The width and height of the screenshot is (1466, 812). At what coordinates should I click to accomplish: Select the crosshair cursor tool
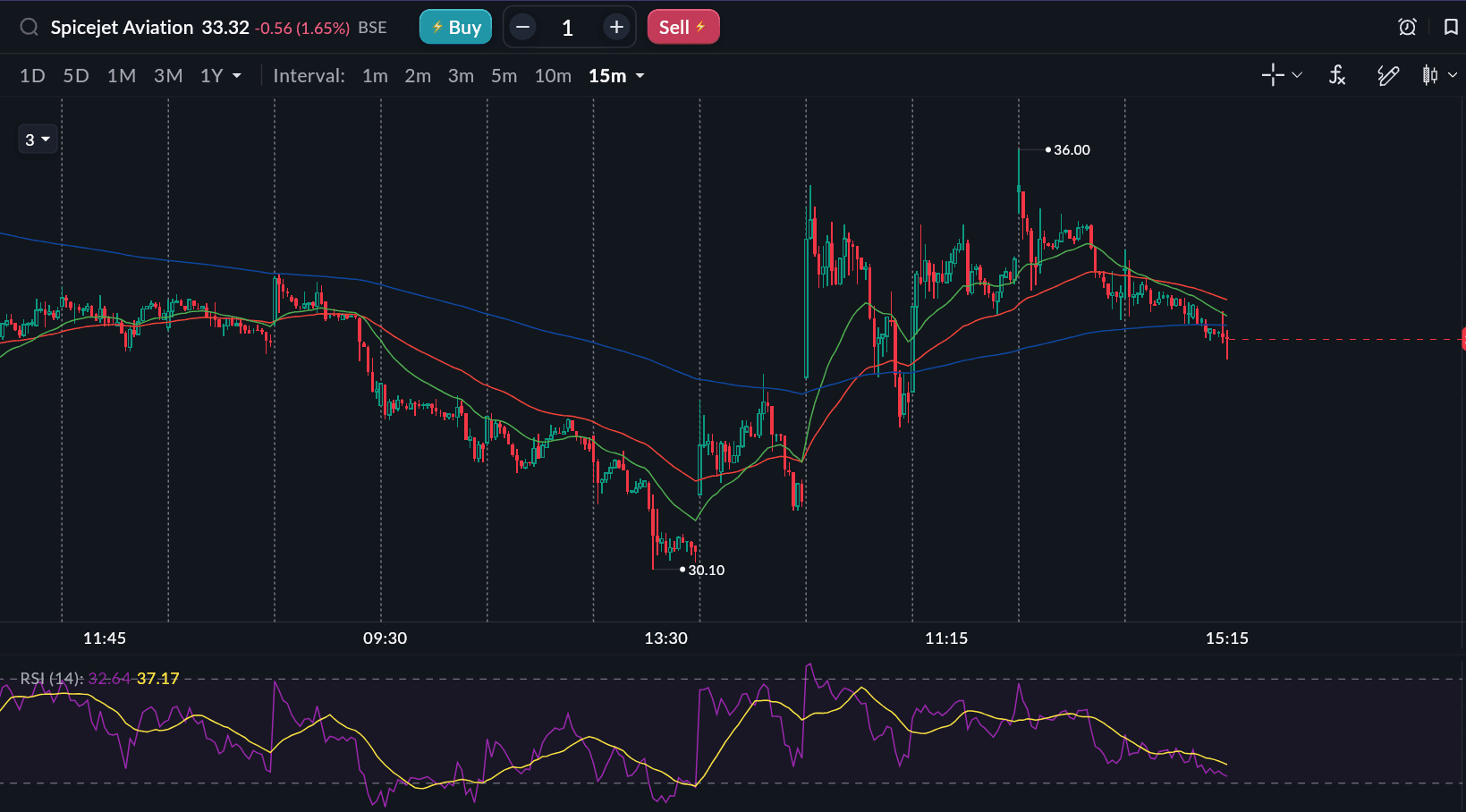pyautogui.click(x=1273, y=75)
